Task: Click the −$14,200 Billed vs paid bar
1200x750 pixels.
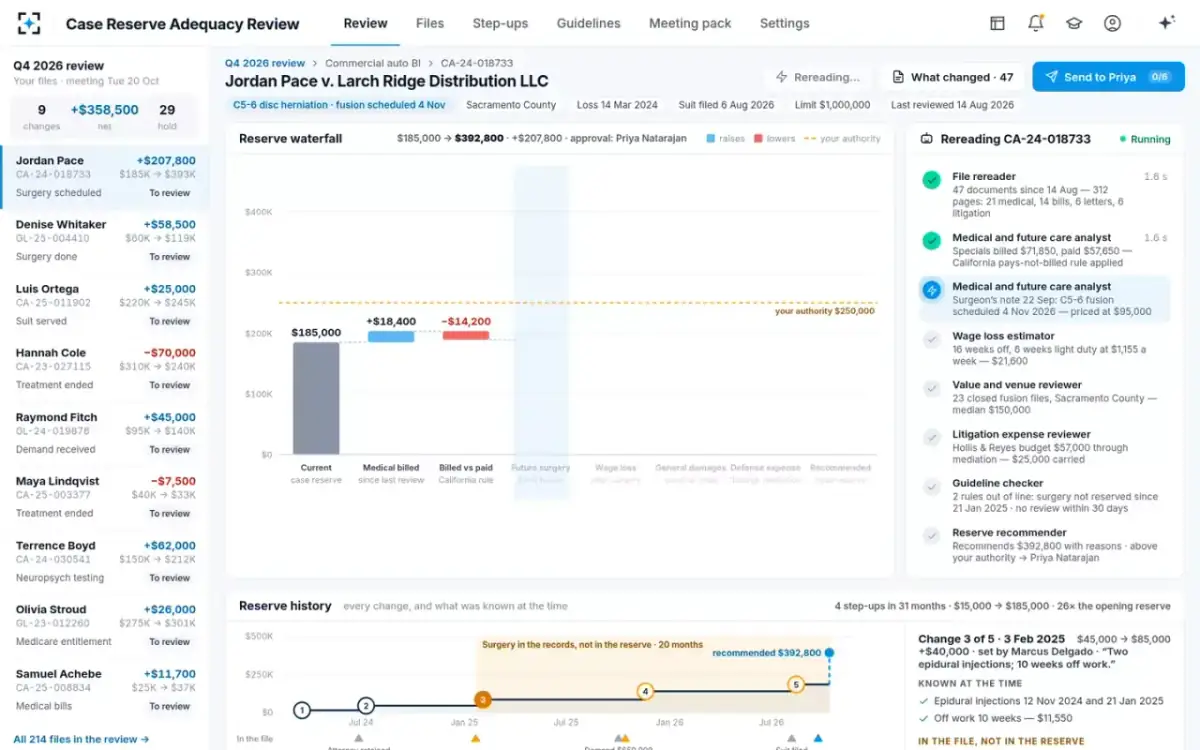Action: (466, 335)
